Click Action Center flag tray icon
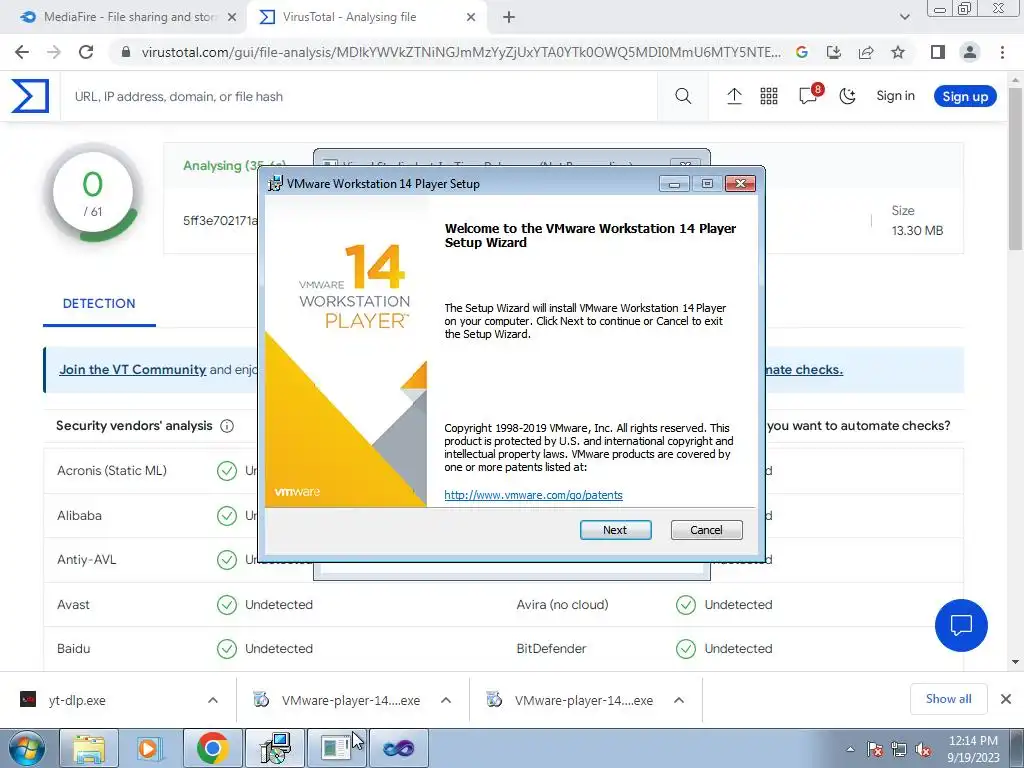1024x768 pixels. pos(875,749)
